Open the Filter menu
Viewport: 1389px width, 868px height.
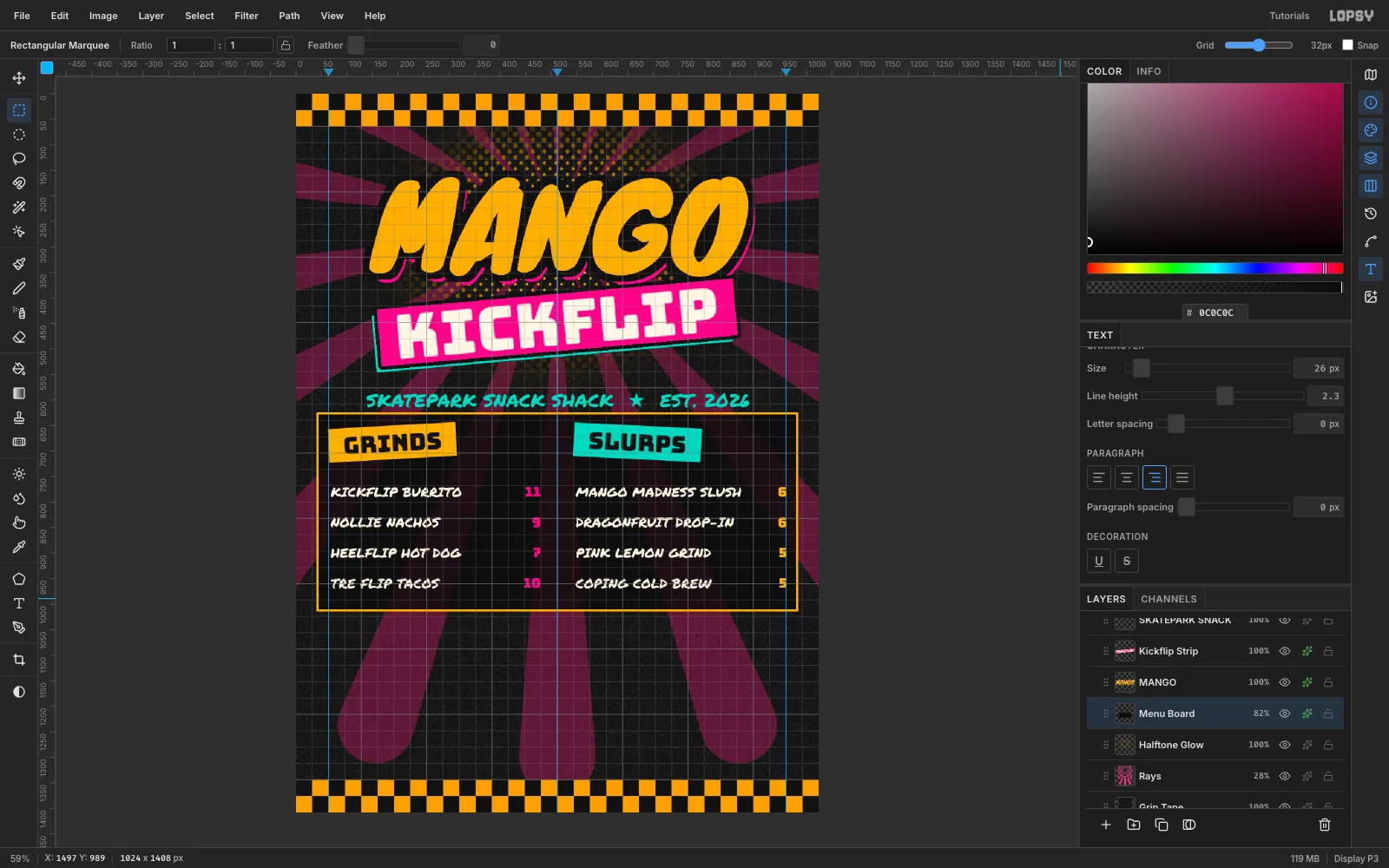[x=247, y=16]
